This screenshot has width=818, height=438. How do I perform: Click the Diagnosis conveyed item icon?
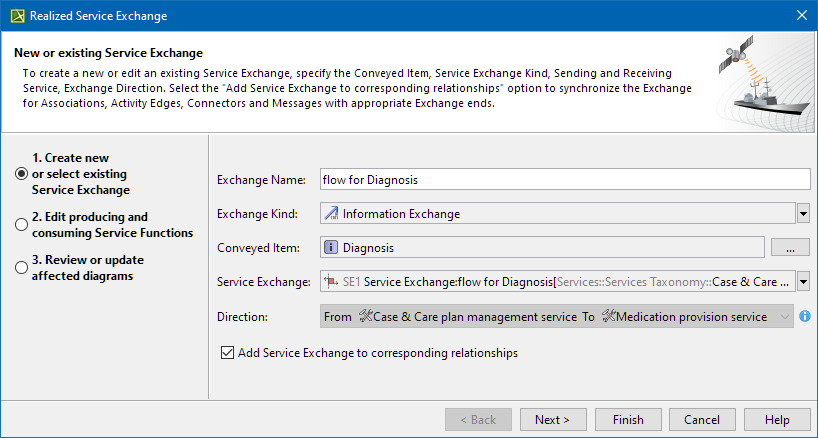click(331, 248)
